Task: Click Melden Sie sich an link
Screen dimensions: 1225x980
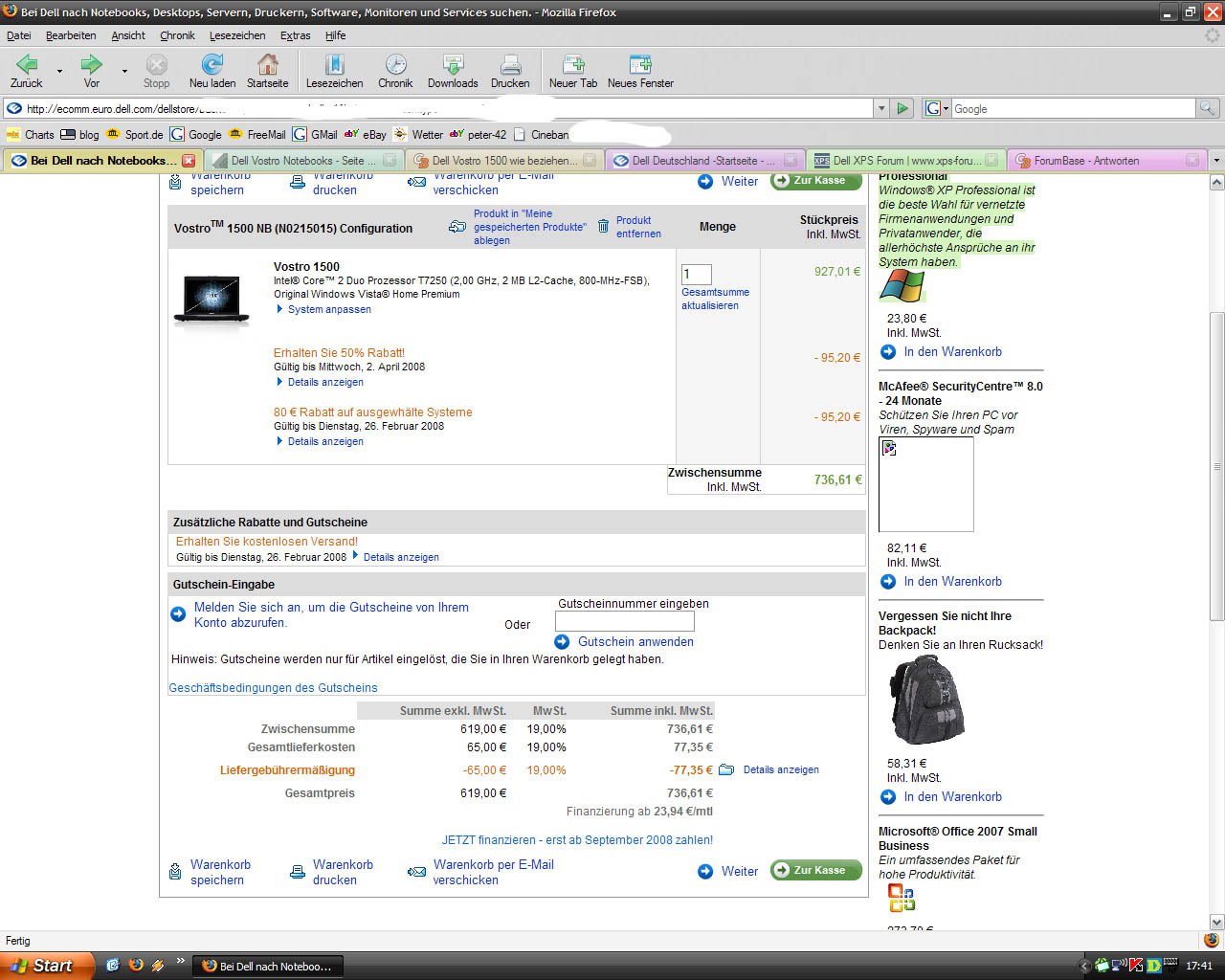Action: coord(331,614)
